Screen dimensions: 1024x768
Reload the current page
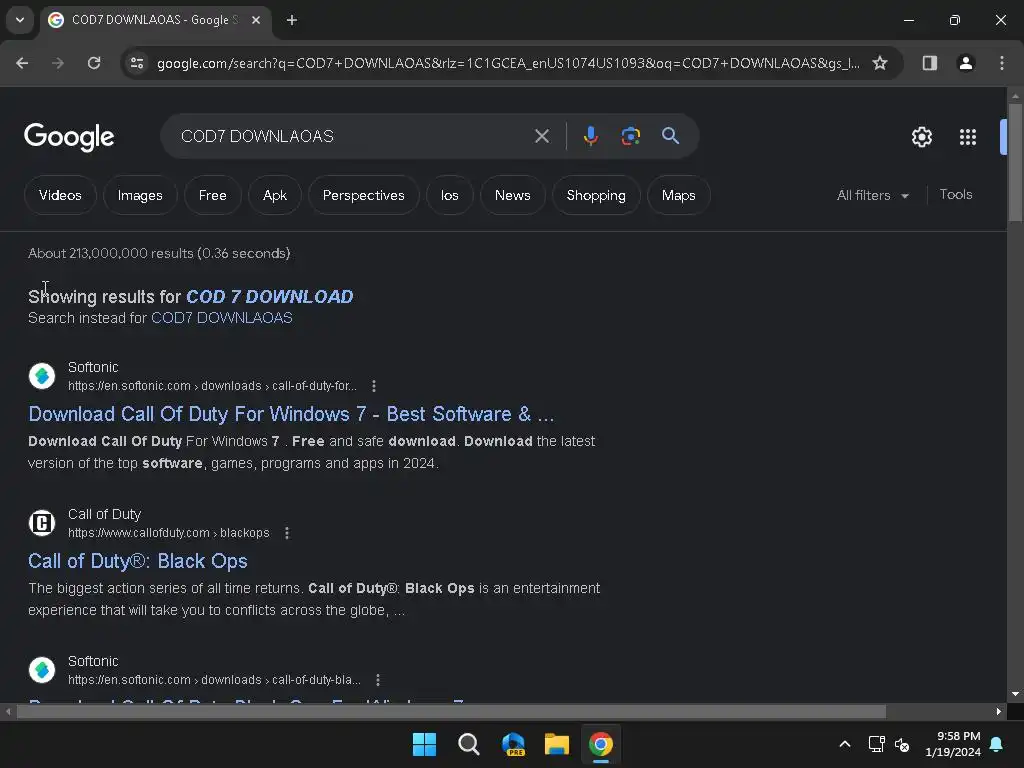coord(94,63)
